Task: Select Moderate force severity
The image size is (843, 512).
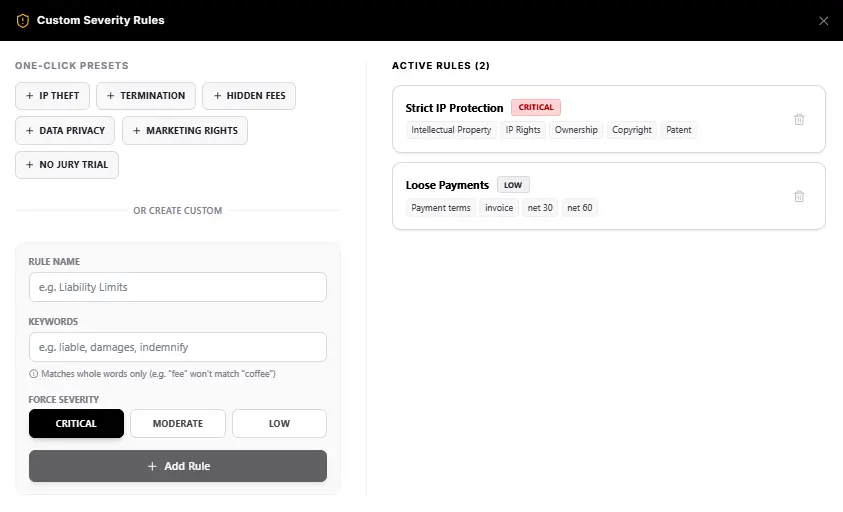Action: 178,424
